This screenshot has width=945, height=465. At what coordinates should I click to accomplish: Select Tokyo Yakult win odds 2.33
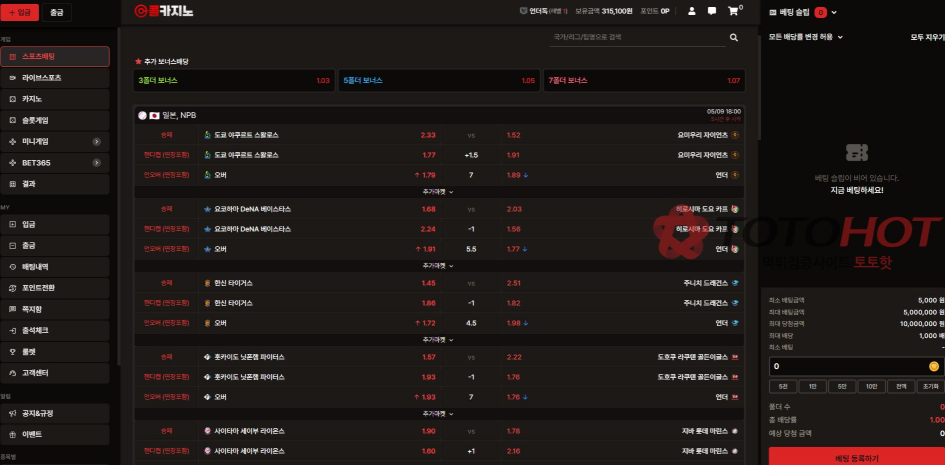coord(428,135)
